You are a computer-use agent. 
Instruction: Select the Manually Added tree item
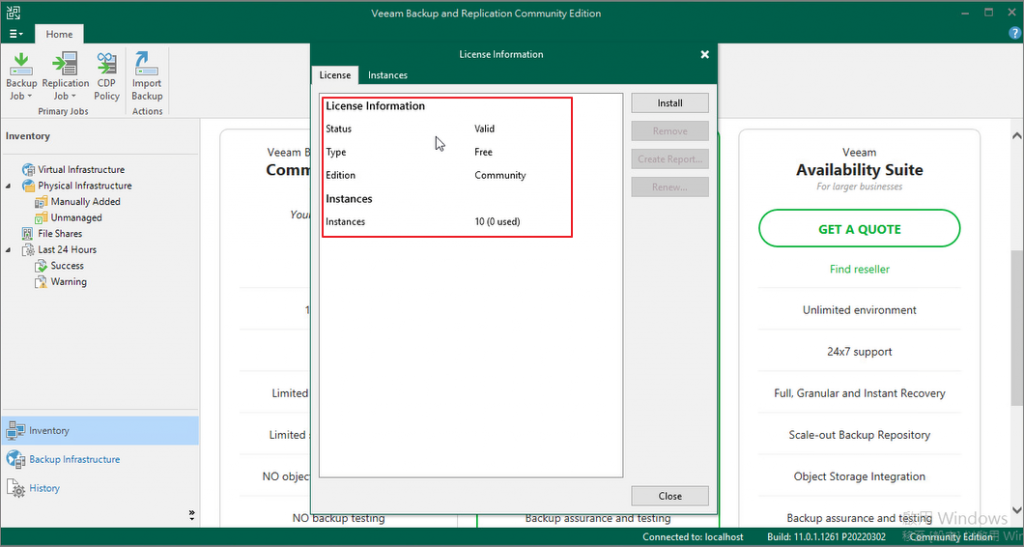click(86, 202)
